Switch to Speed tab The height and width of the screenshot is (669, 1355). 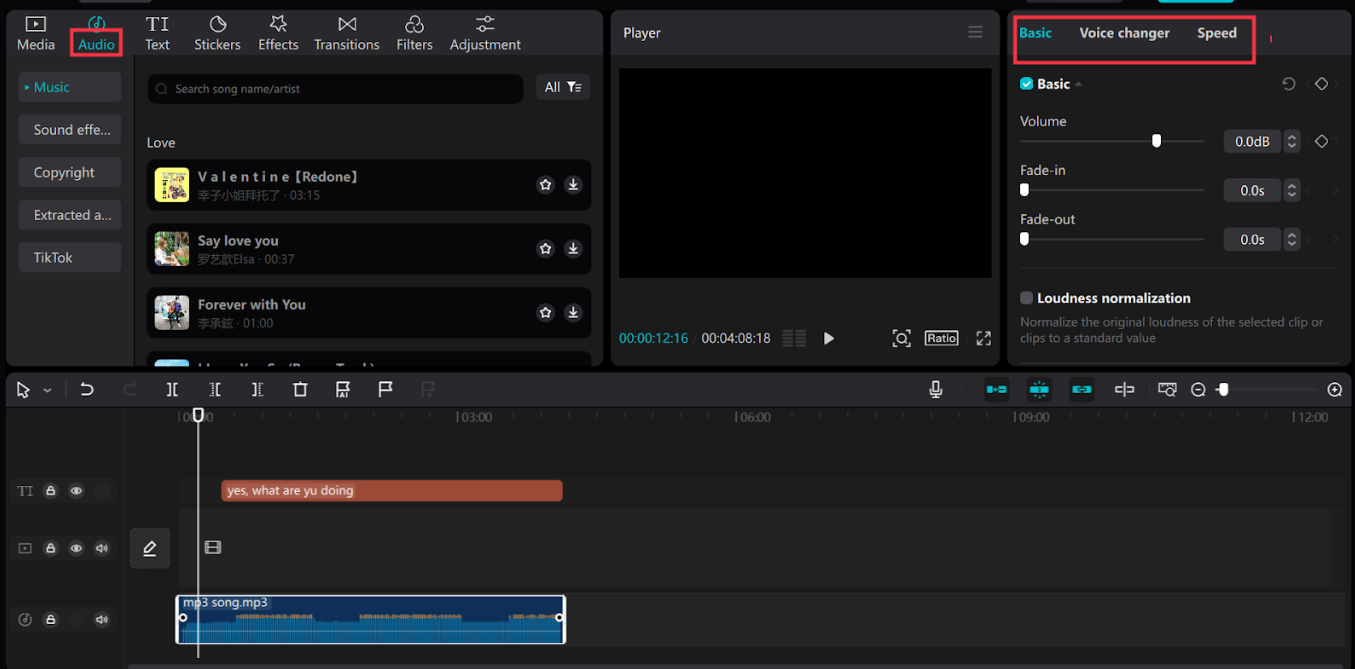[1217, 33]
